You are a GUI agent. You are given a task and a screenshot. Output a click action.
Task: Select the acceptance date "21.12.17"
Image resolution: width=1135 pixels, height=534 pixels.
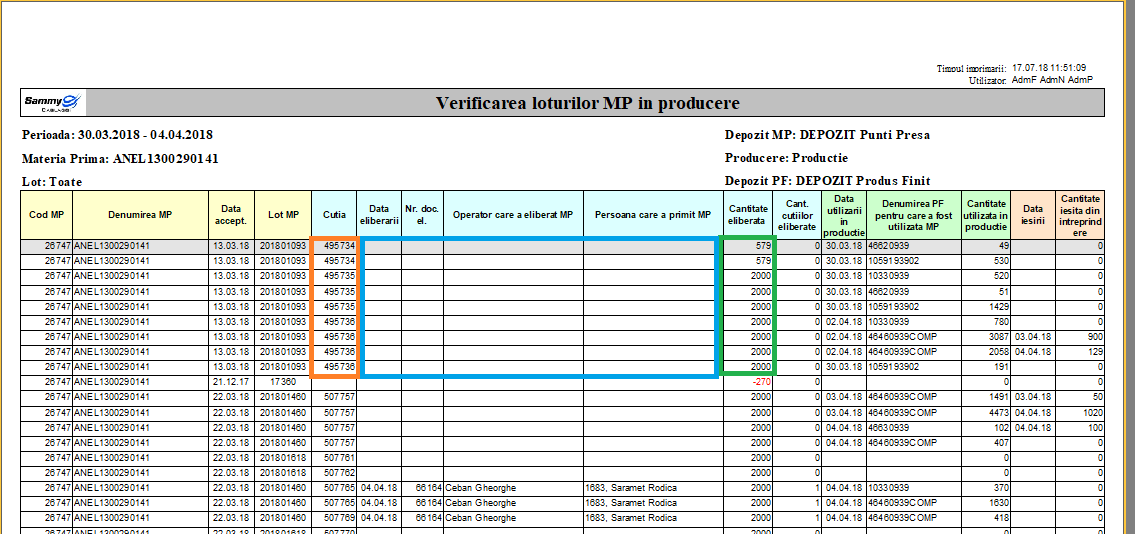232,382
